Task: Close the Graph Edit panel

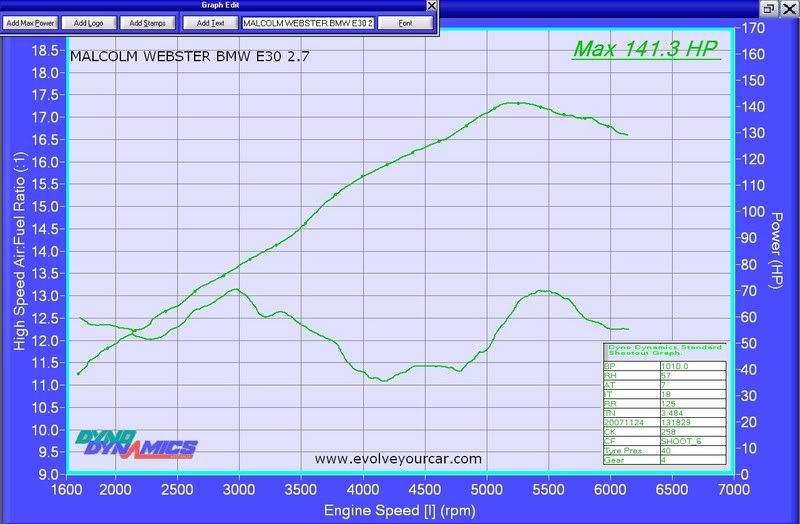Action: 431,6
